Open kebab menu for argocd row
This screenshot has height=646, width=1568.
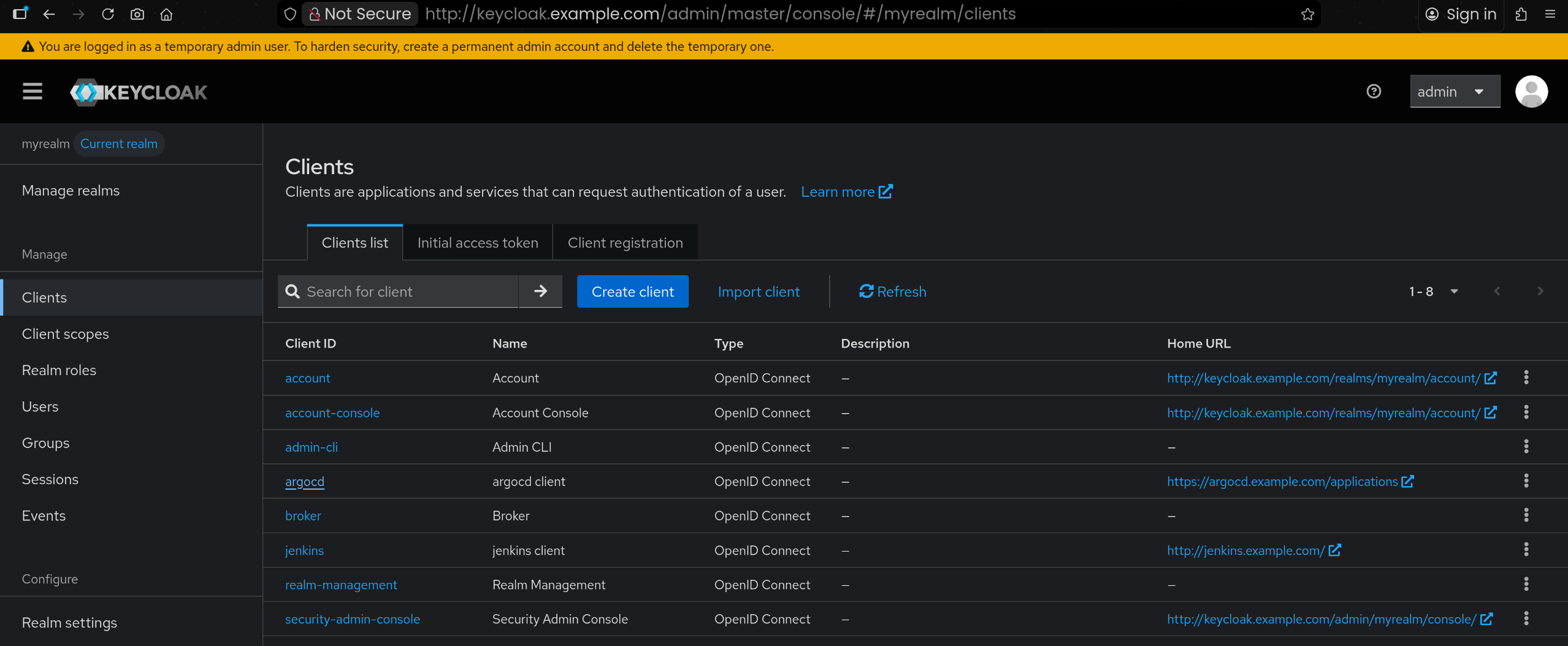[1526, 481]
